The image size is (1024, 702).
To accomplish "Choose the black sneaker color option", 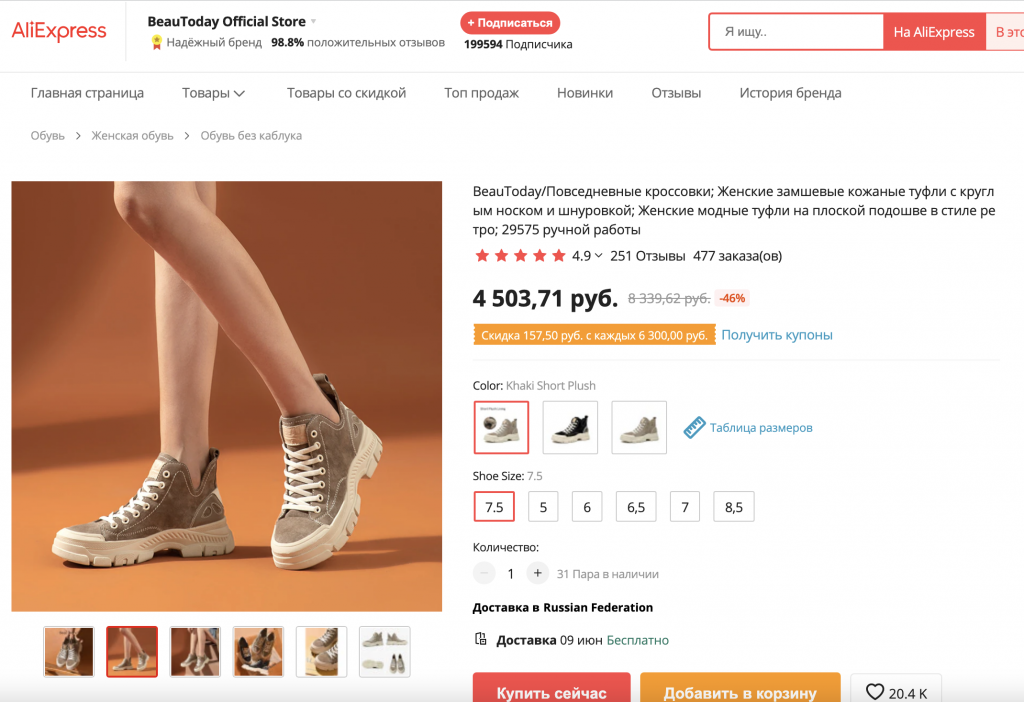I will 570,428.
